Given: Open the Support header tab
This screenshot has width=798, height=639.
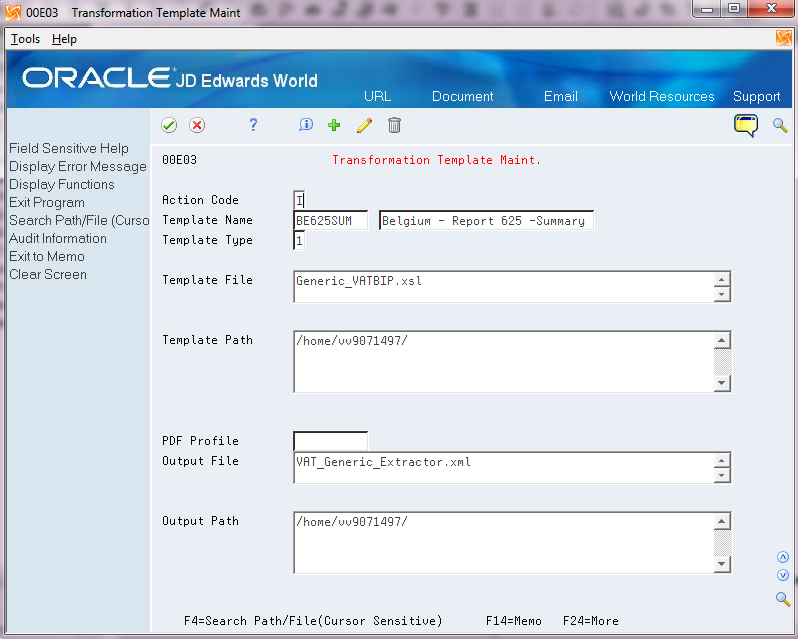Looking at the screenshot, I should (757, 97).
